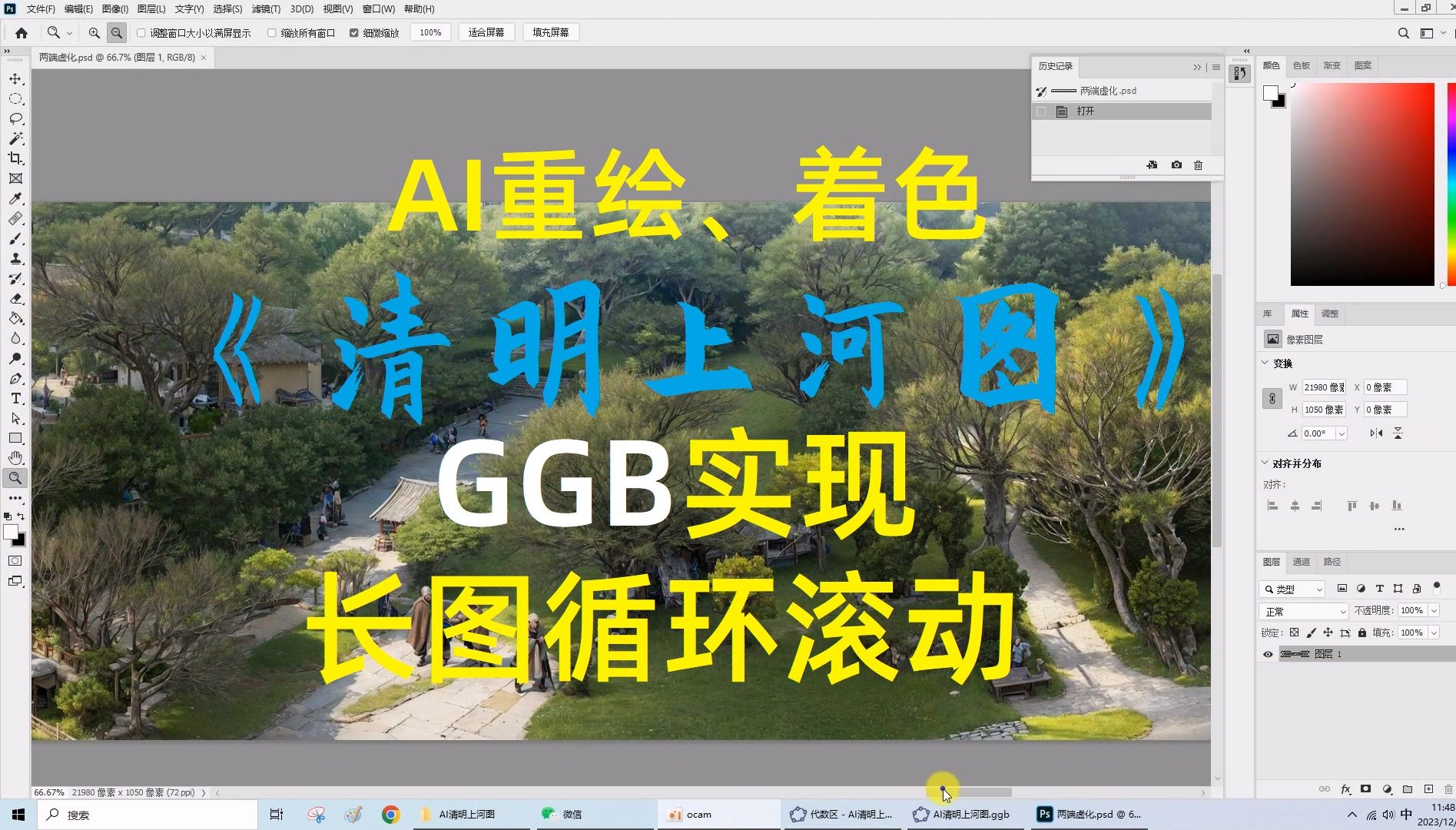Click the 适合屏幕 button
The width and height of the screenshot is (1456, 830).
click(486, 33)
